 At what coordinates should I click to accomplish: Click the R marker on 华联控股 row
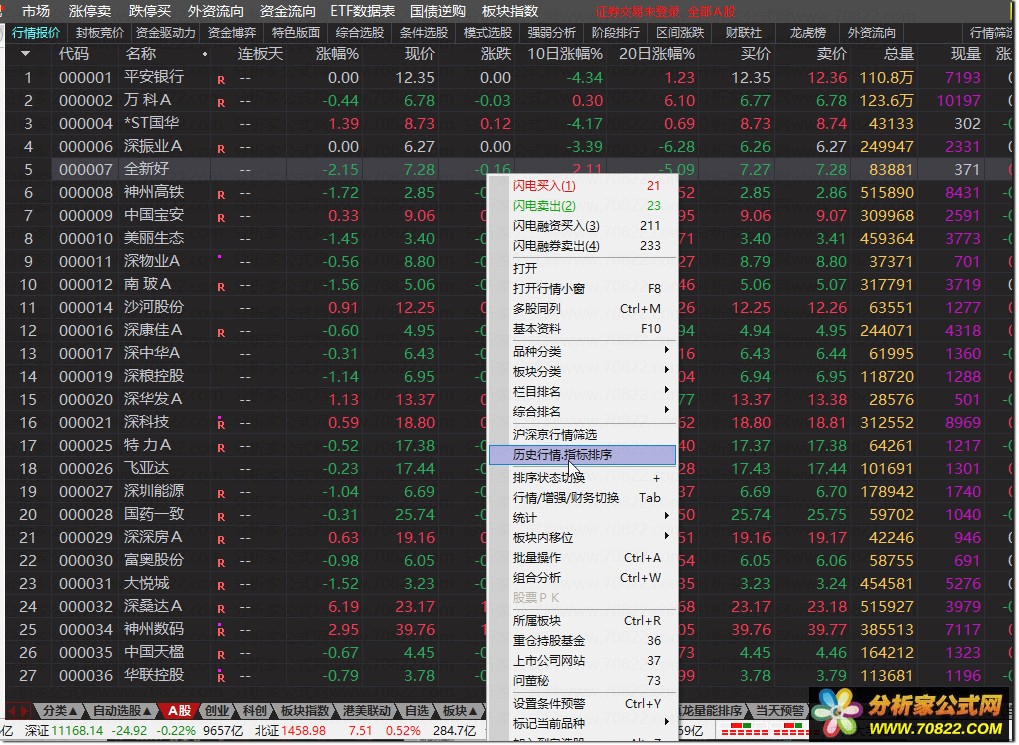[221, 678]
